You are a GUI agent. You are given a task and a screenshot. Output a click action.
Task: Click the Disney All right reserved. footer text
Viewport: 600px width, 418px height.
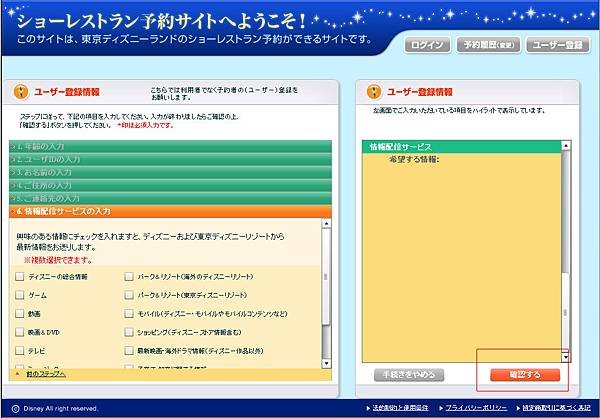coord(60,408)
